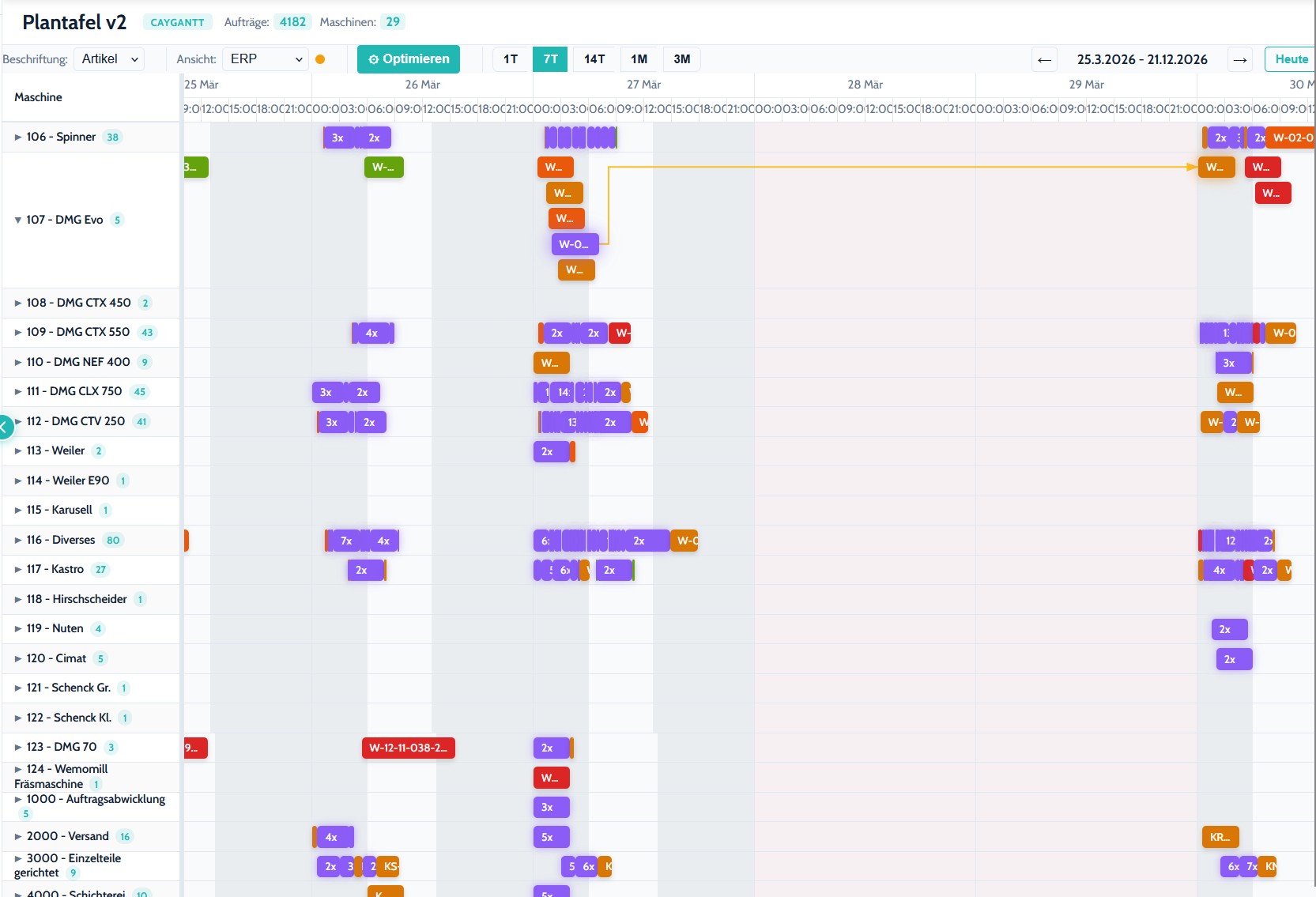Switch to the 1T time range
The height and width of the screenshot is (897, 1316).
511,59
